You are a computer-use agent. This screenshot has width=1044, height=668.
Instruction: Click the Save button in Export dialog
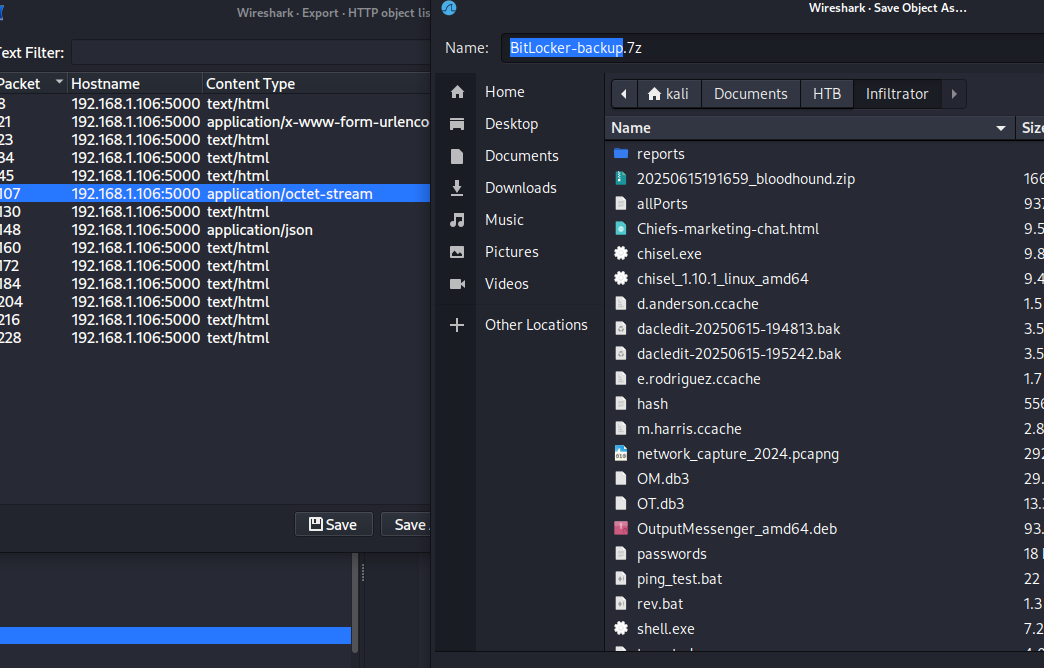tap(333, 525)
